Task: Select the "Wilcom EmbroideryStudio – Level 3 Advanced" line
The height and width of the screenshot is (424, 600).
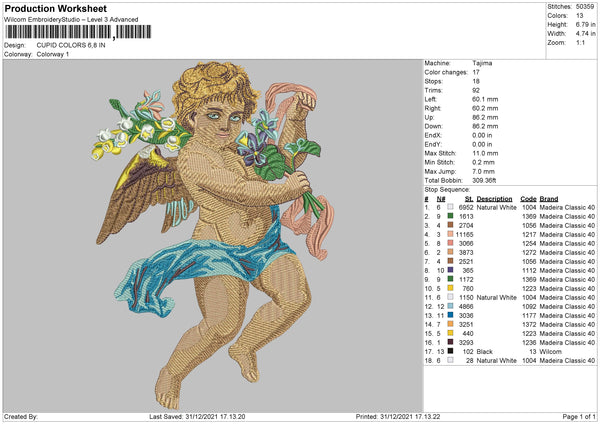Action: [71, 20]
